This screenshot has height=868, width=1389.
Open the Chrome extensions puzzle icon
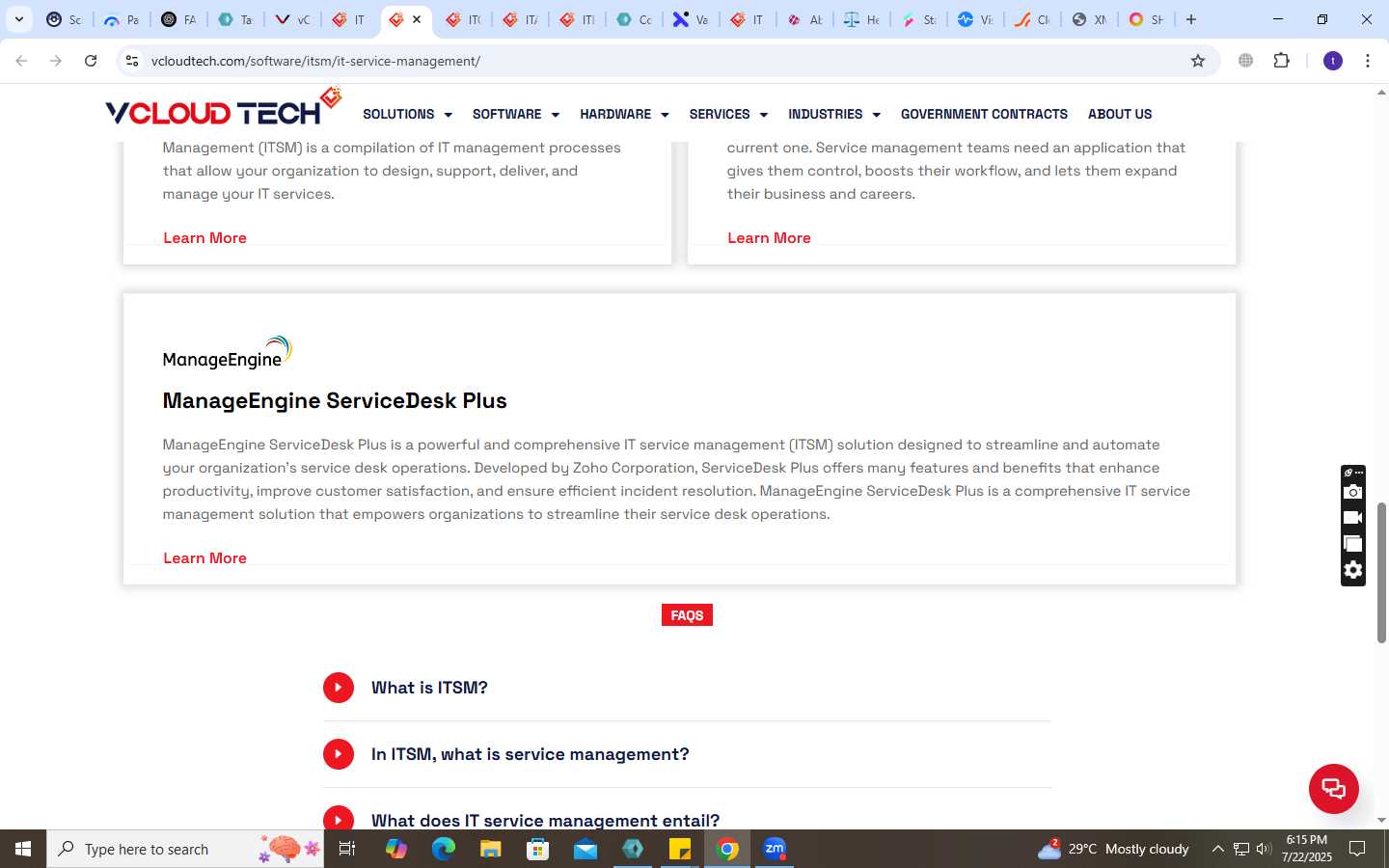point(1281,61)
